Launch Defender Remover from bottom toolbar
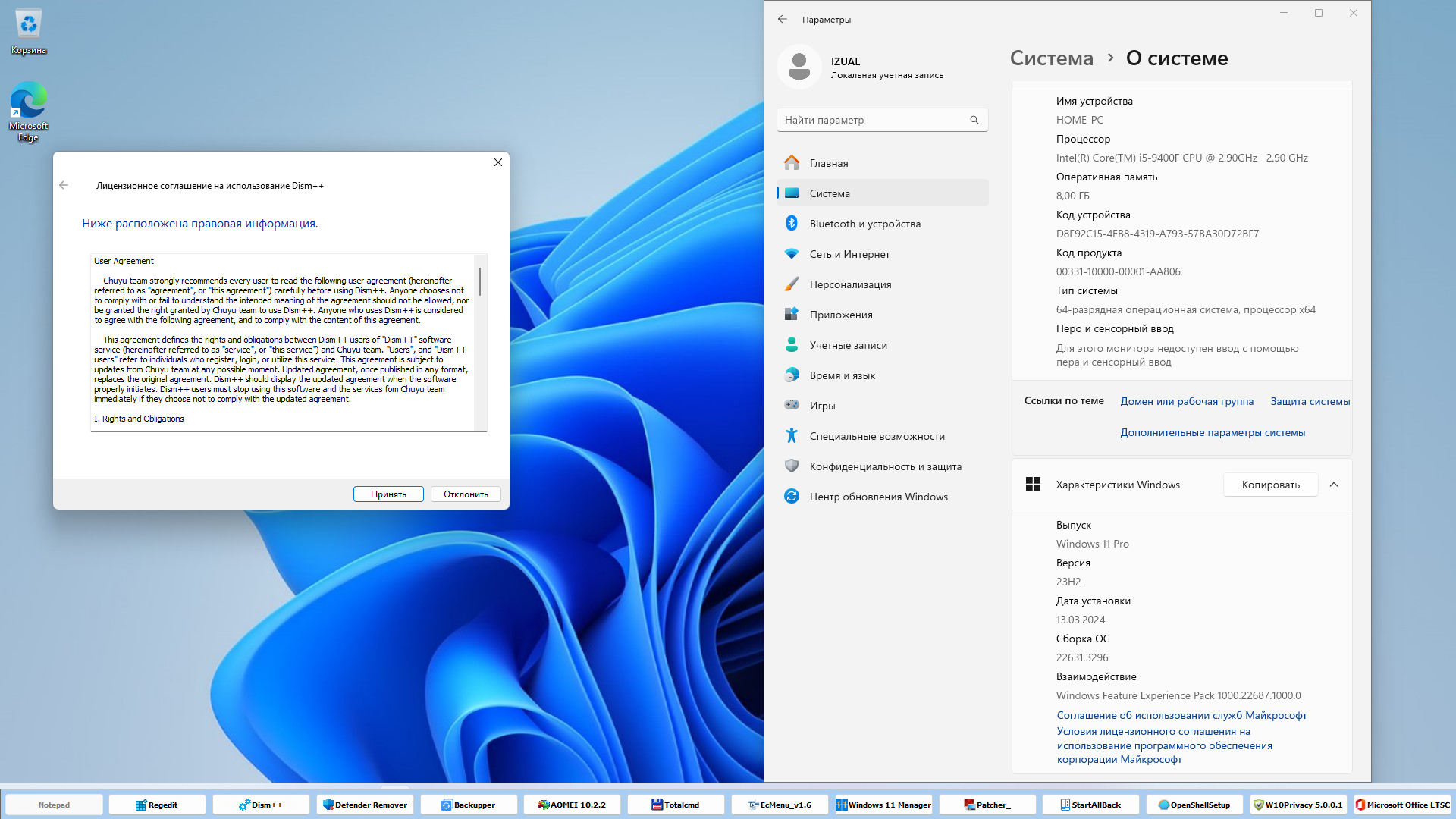The image size is (1456, 819). click(x=365, y=805)
